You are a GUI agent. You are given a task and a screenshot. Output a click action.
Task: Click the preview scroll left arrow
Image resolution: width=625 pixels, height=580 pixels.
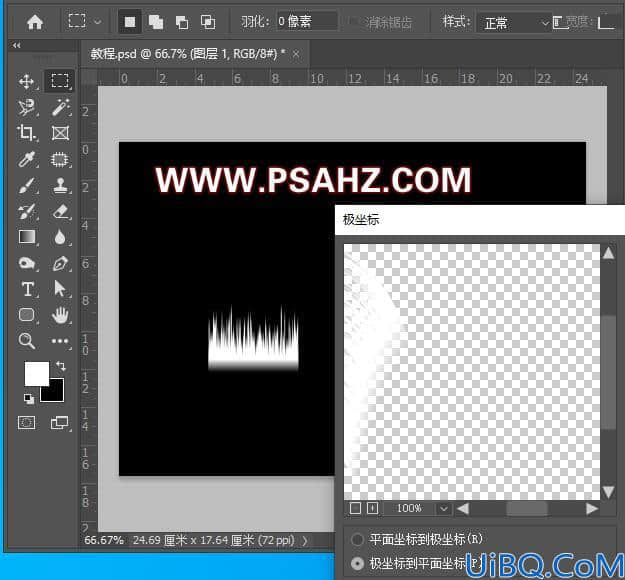click(x=462, y=509)
